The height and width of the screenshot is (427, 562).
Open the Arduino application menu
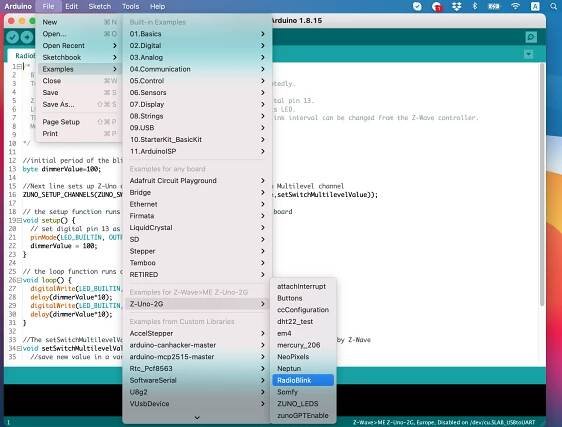pos(18,6)
